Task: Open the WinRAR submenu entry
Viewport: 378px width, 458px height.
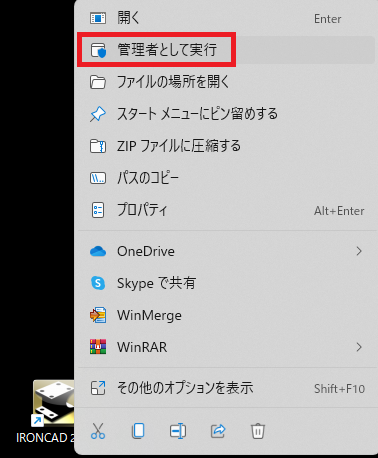Action: [227, 347]
